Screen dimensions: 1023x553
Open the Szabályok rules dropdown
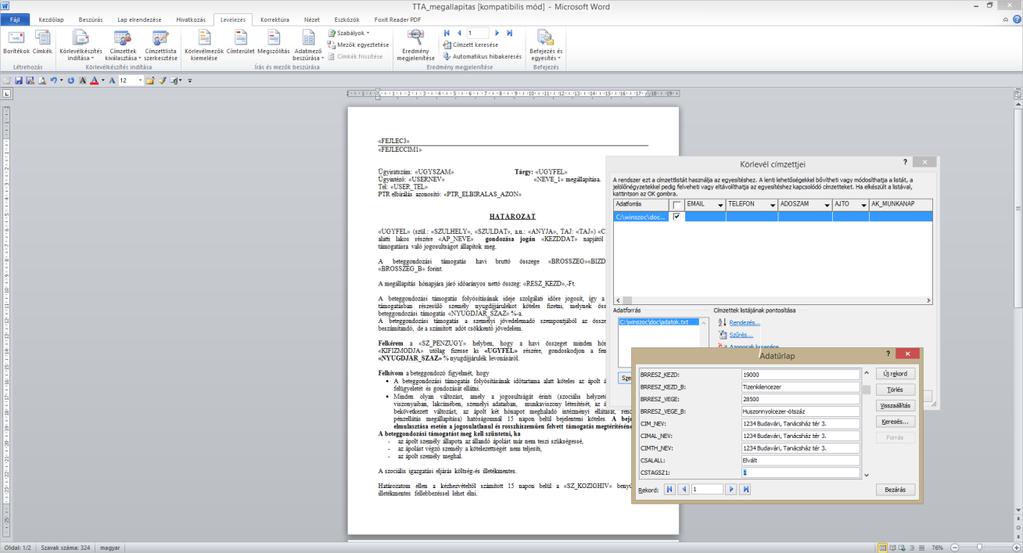coord(349,33)
